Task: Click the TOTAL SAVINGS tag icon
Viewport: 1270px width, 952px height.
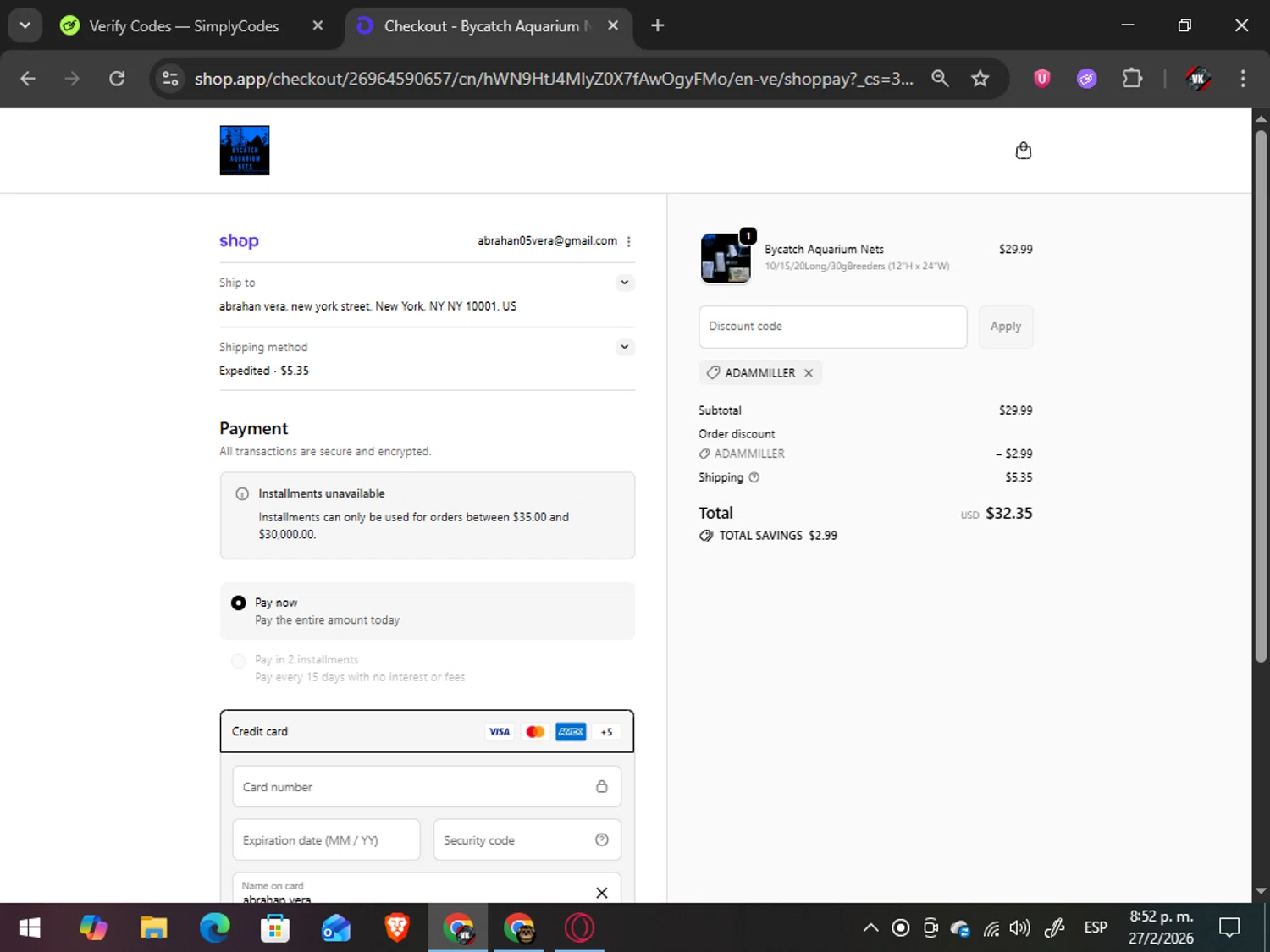Action: 706,536
